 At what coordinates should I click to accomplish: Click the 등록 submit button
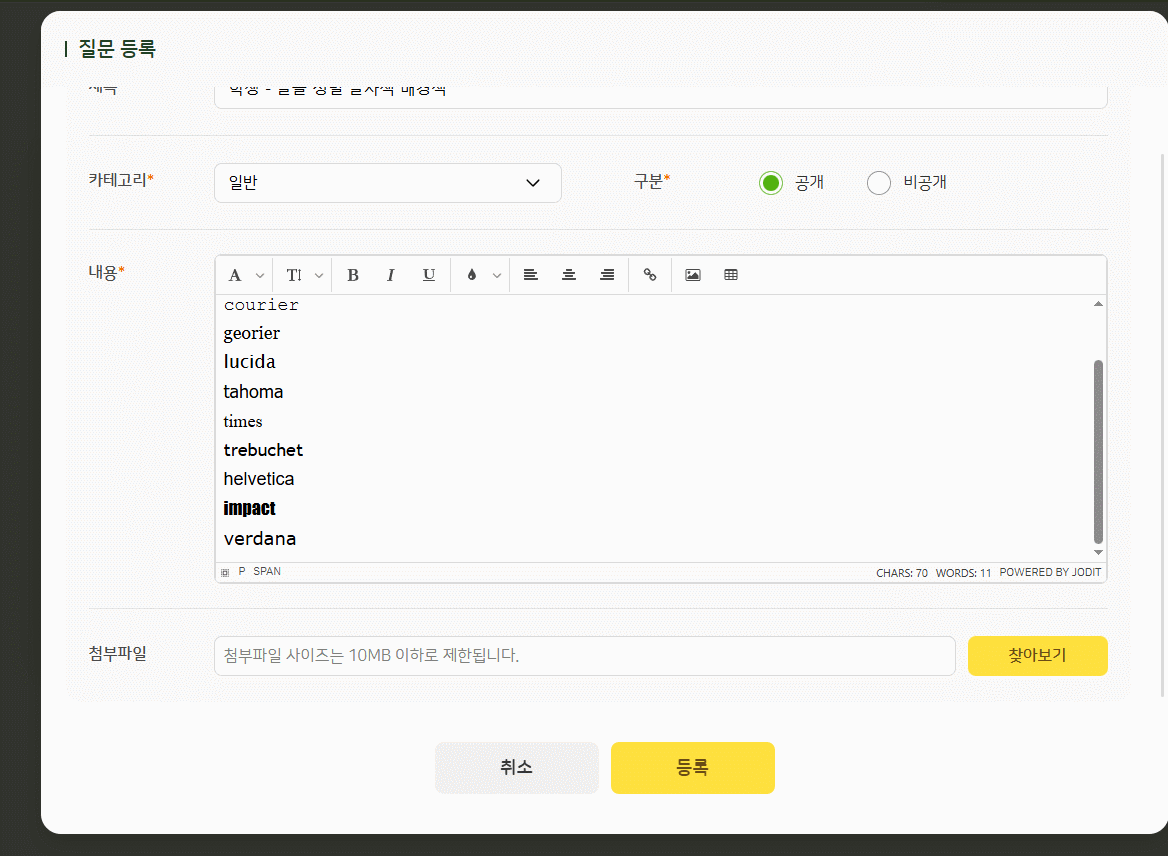(x=692, y=768)
